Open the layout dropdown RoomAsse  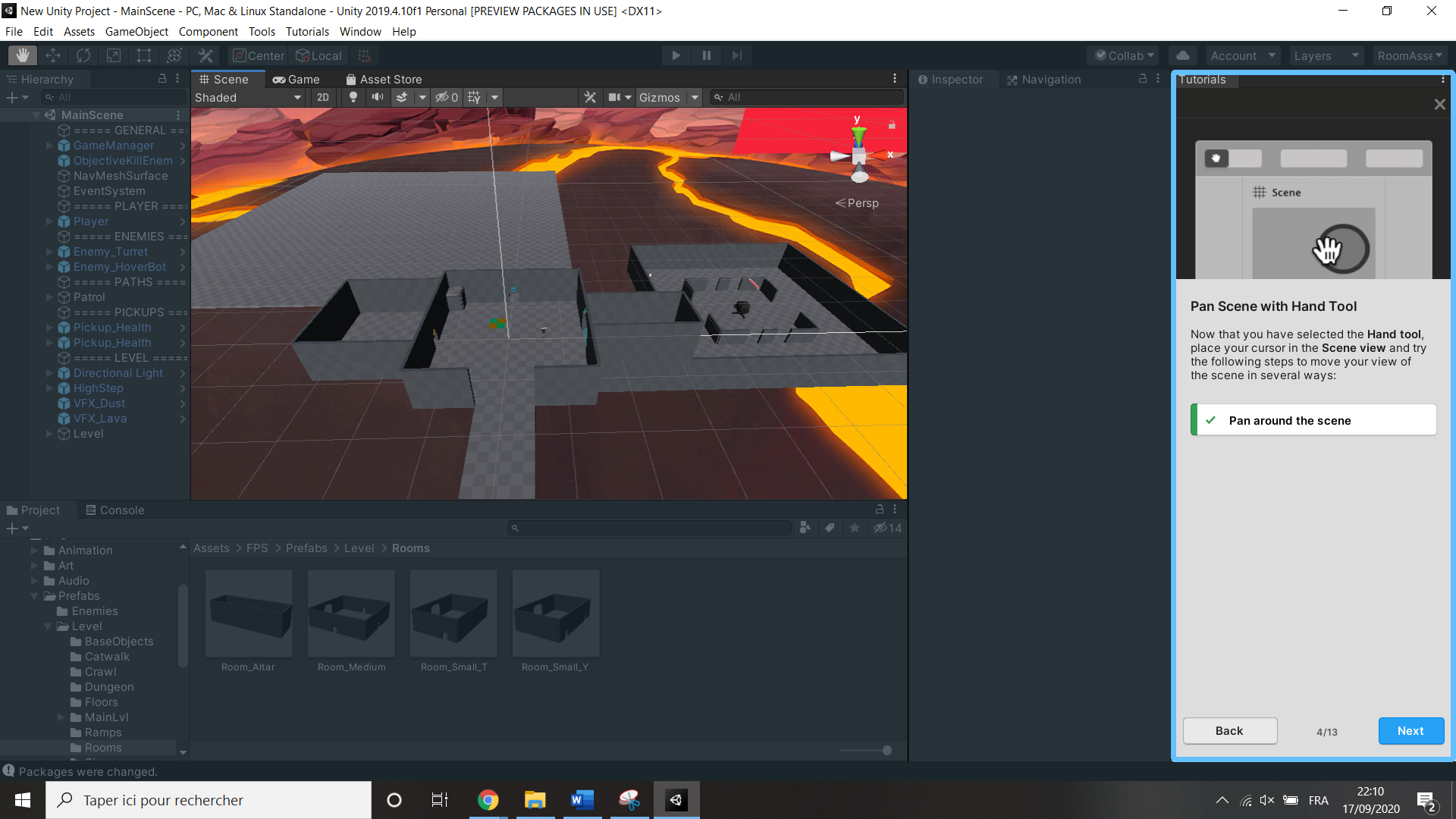click(x=1410, y=55)
